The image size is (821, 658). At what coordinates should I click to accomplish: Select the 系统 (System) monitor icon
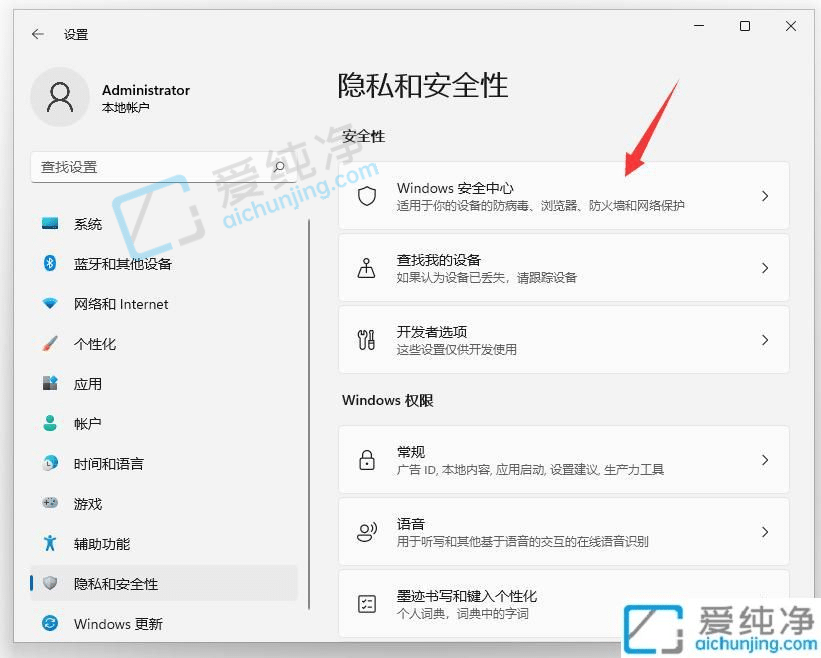45,224
